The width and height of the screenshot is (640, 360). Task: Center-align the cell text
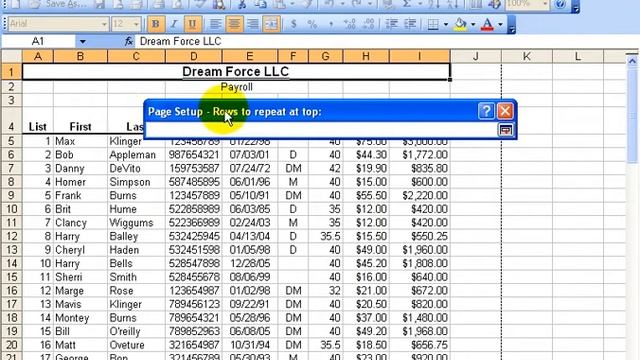coord(234,24)
